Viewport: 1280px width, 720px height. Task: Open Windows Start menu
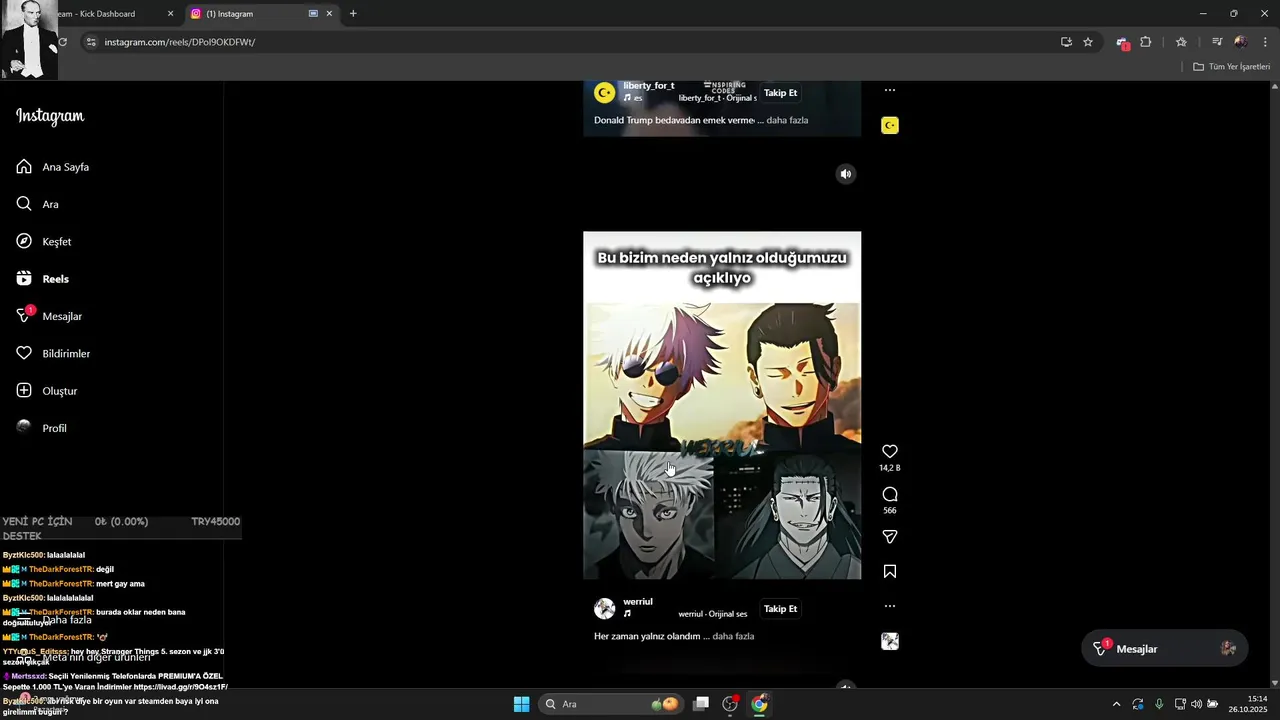pyautogui.click(x=521, y=704)
